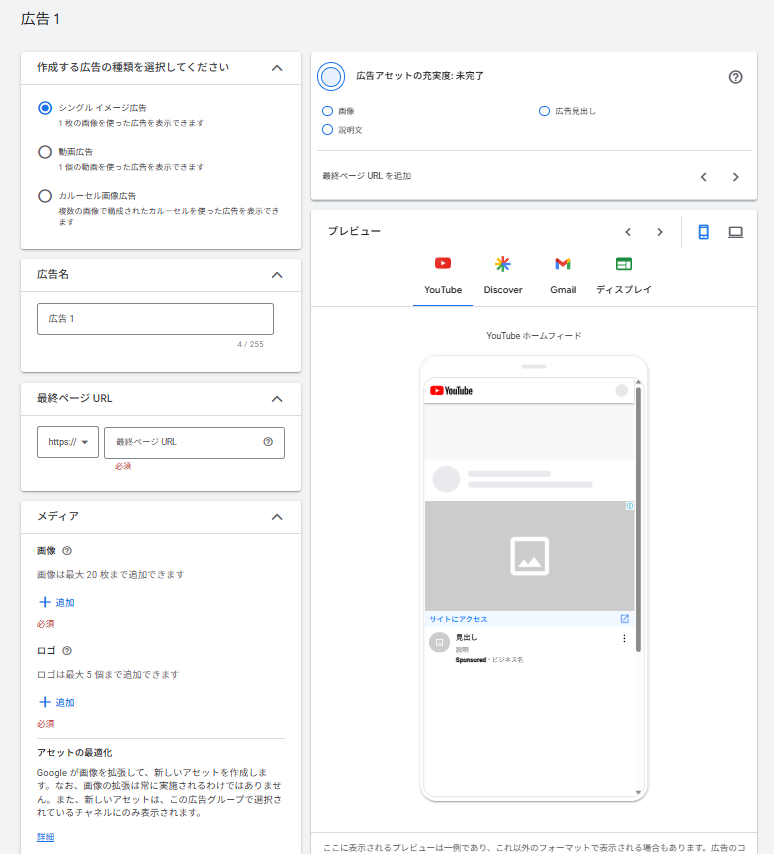Collapse the 広告名 section

277,275
